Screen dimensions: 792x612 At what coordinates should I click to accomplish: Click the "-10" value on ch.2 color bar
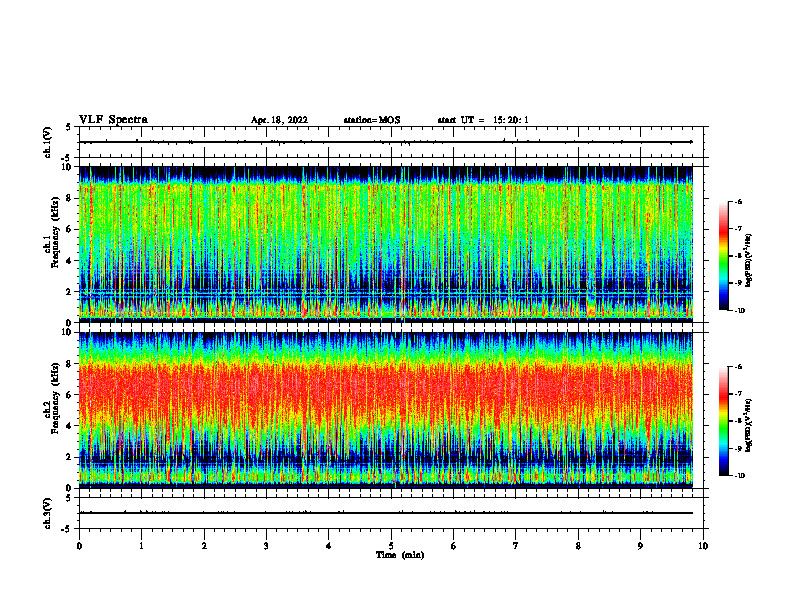tap(739, 476)
